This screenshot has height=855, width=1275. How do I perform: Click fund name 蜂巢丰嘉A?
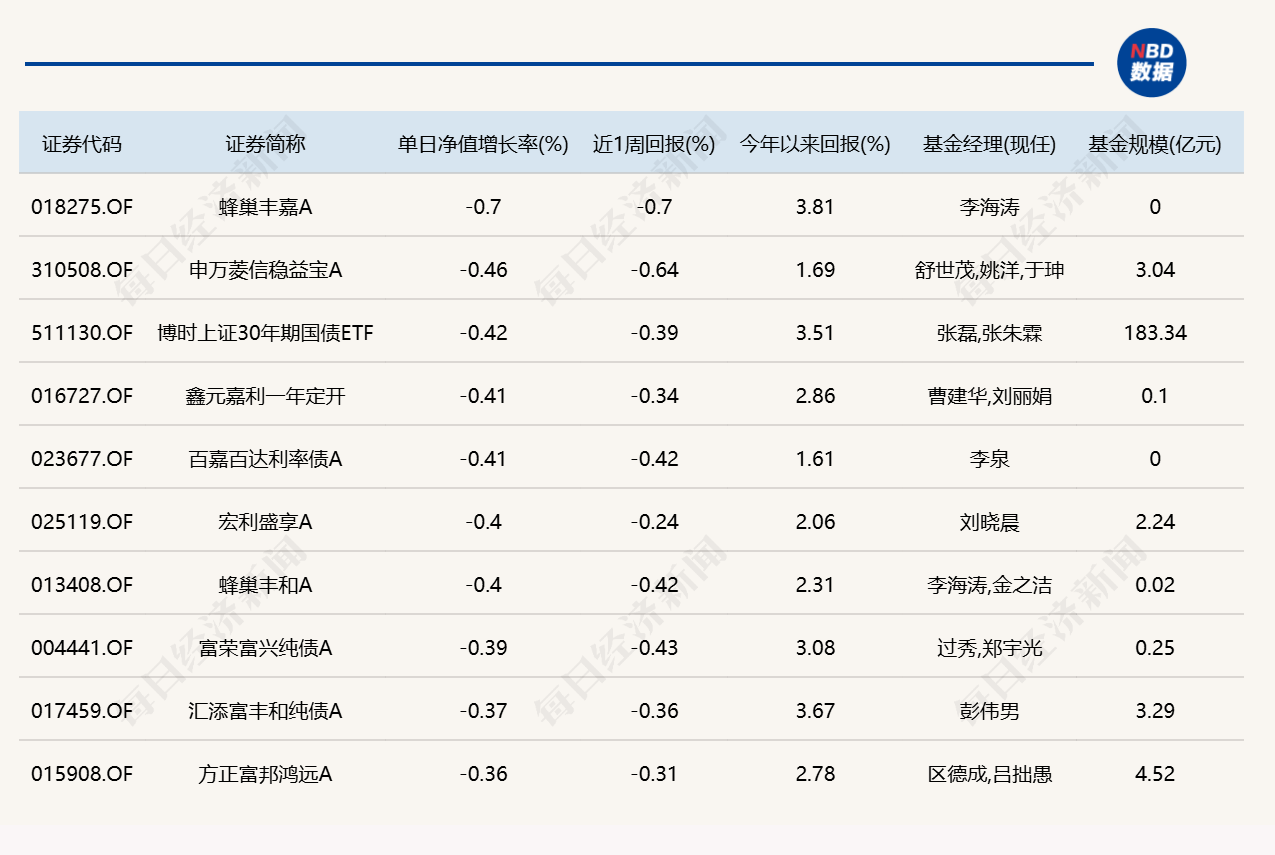pyautogui.click(x=265, y=208)
